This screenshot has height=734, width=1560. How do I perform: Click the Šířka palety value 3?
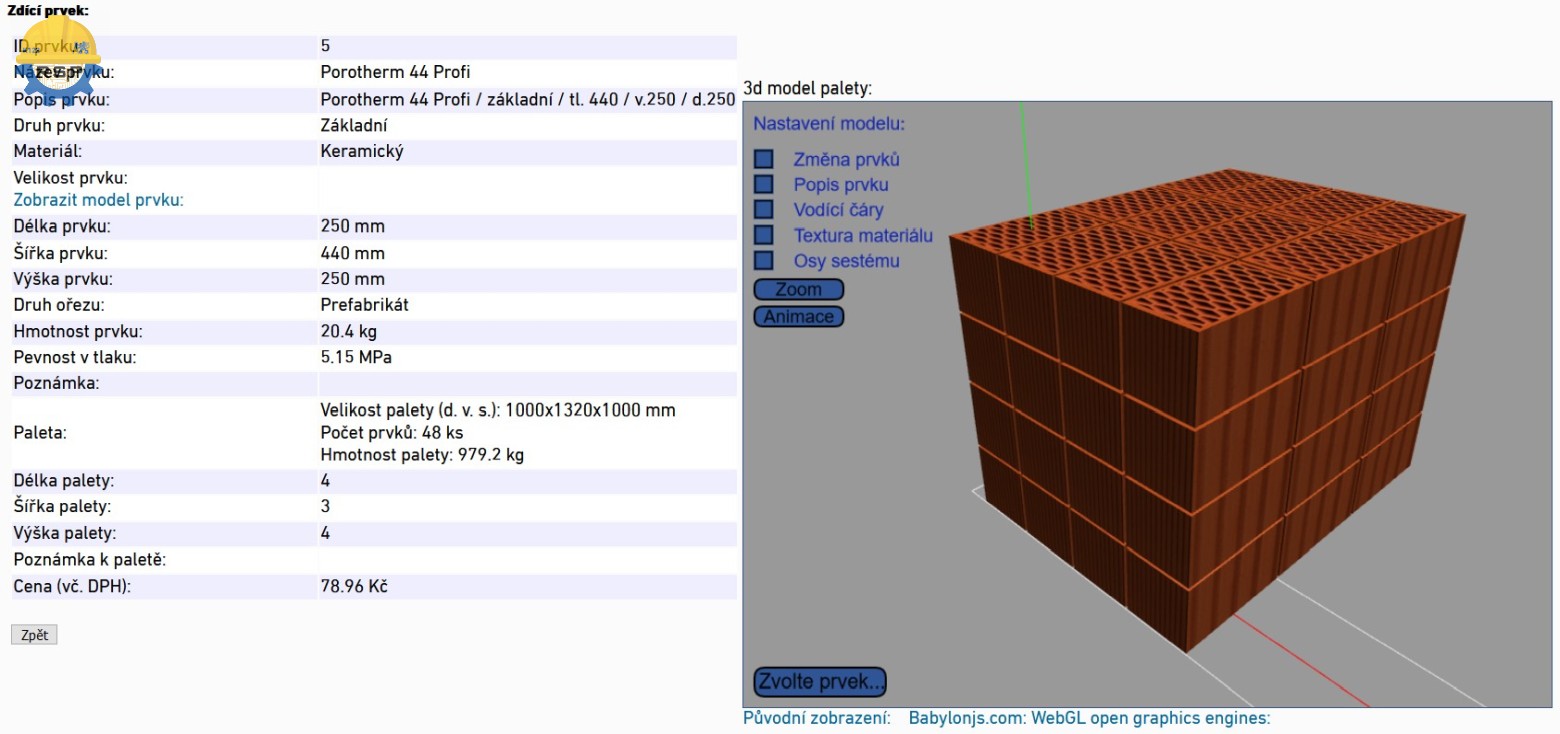click(x=325, y=507)
